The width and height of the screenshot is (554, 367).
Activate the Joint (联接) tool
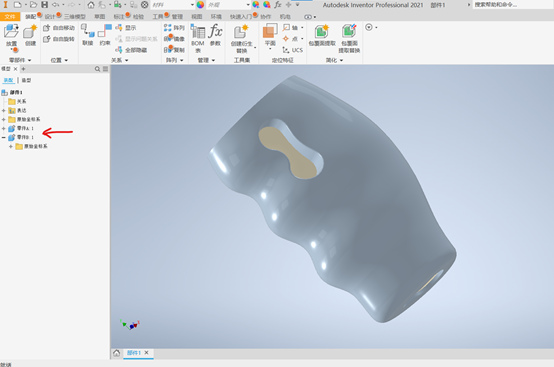pyautogui.click(x=88, y=35)
